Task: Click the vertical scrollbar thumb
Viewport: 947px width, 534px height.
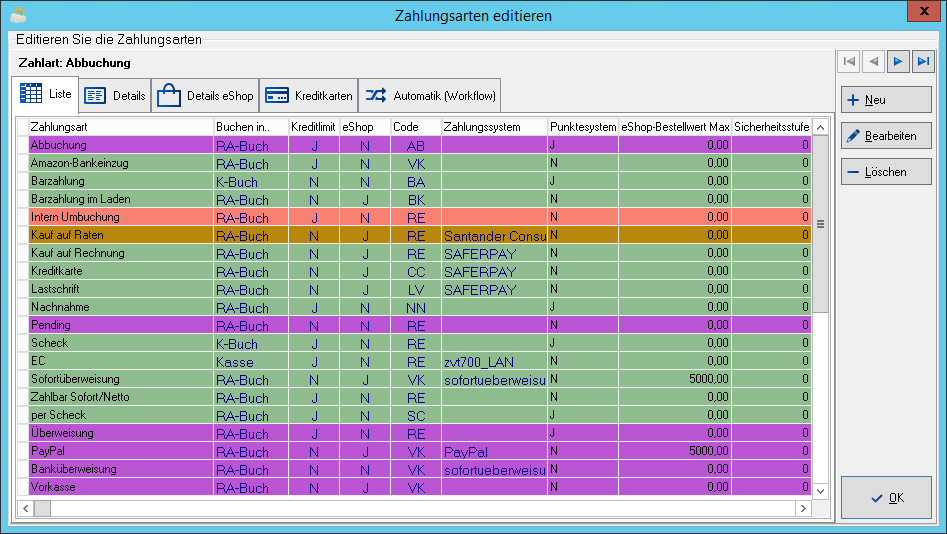Action: point(820,224)
